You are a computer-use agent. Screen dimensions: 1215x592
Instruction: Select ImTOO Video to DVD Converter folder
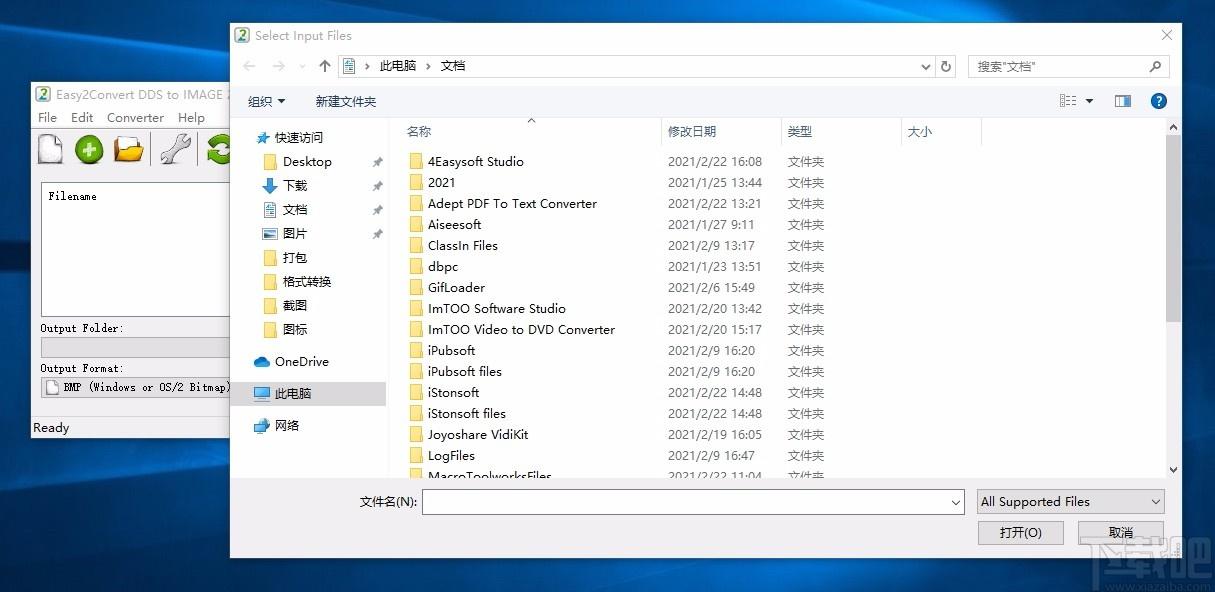[521, 329]
